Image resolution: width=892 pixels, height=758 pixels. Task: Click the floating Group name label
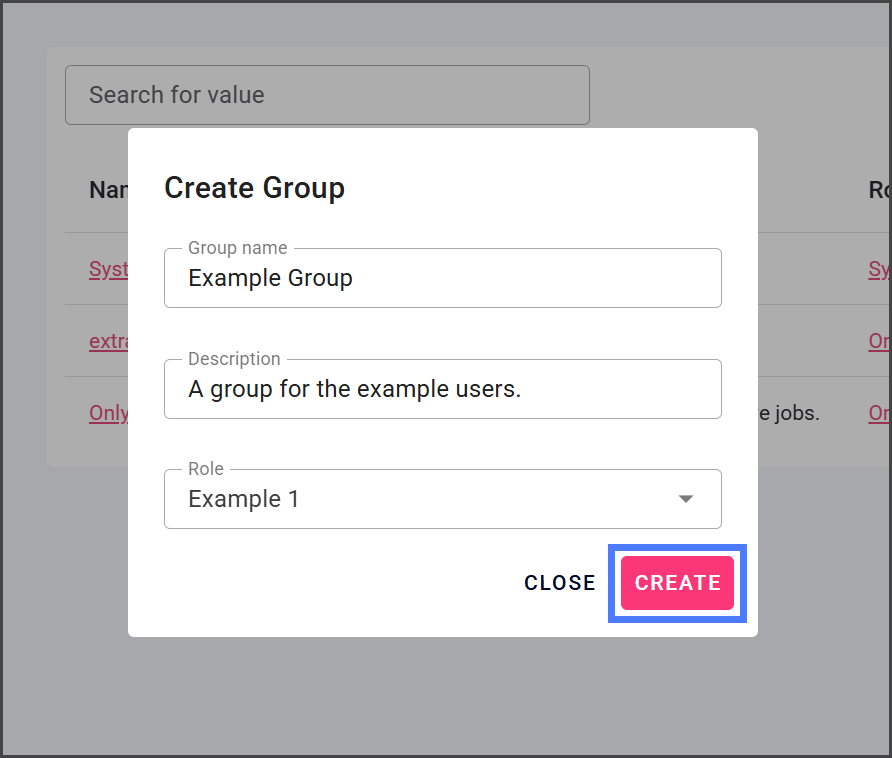coord(238,248)
